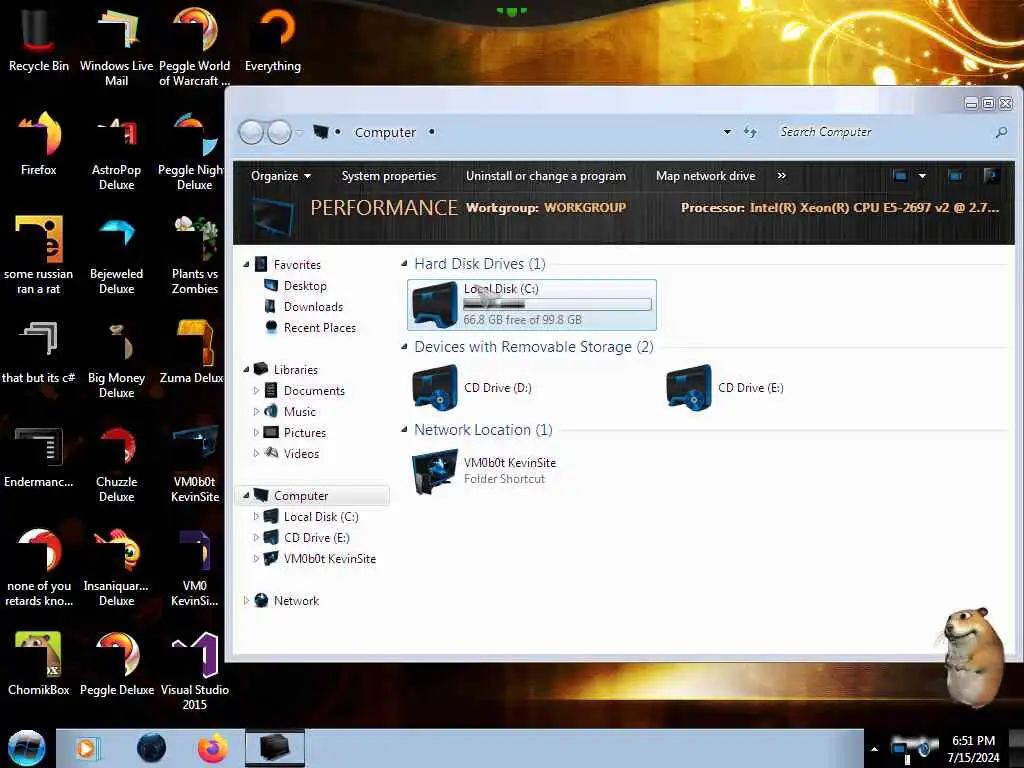Select Insaniquarium Deluxe desktop icon
The width and height of the screenshot is (1024, 768).
point(116,568)
